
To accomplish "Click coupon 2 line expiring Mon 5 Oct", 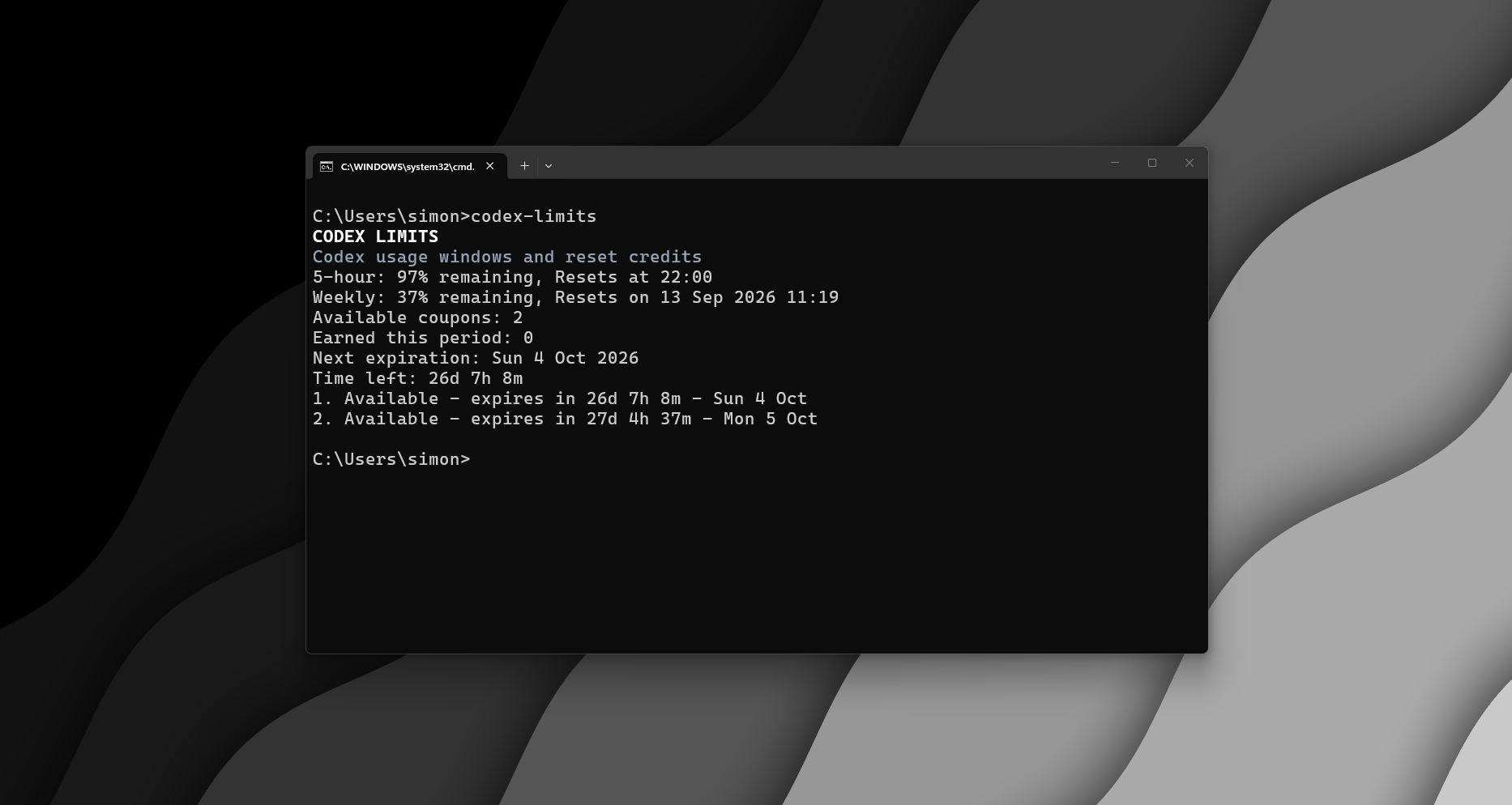I will (565, 419).
